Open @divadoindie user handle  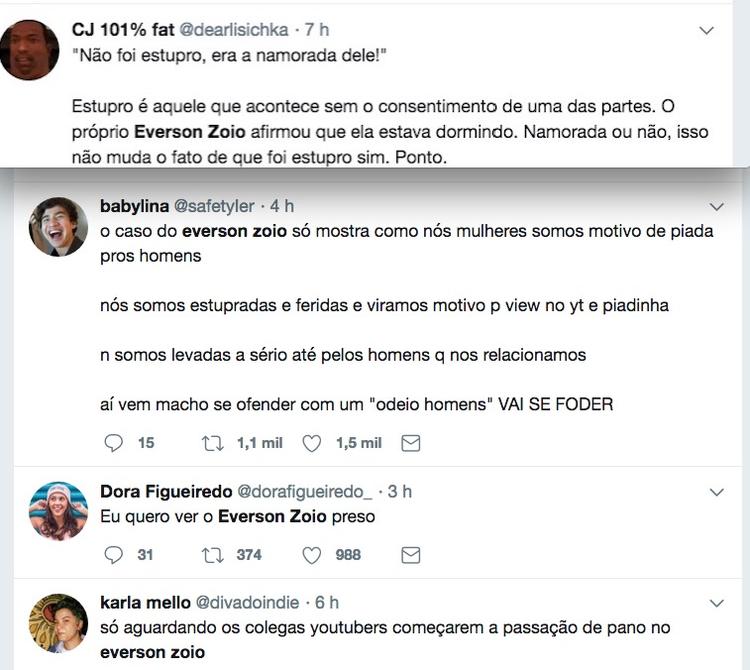(x=247, y=603)
